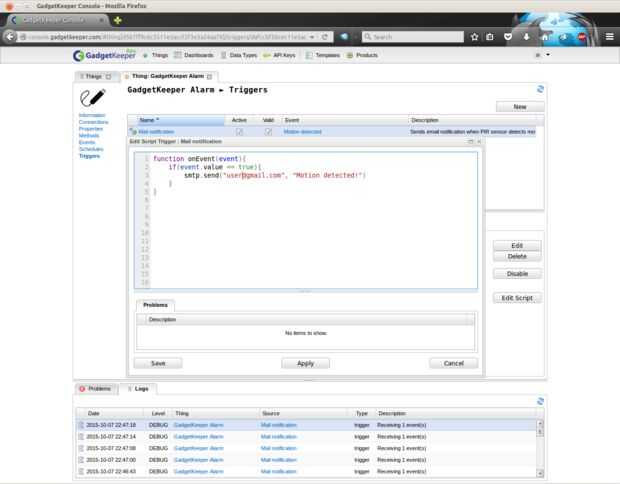Open the Connections sidebar link

(x=93, y=122)
